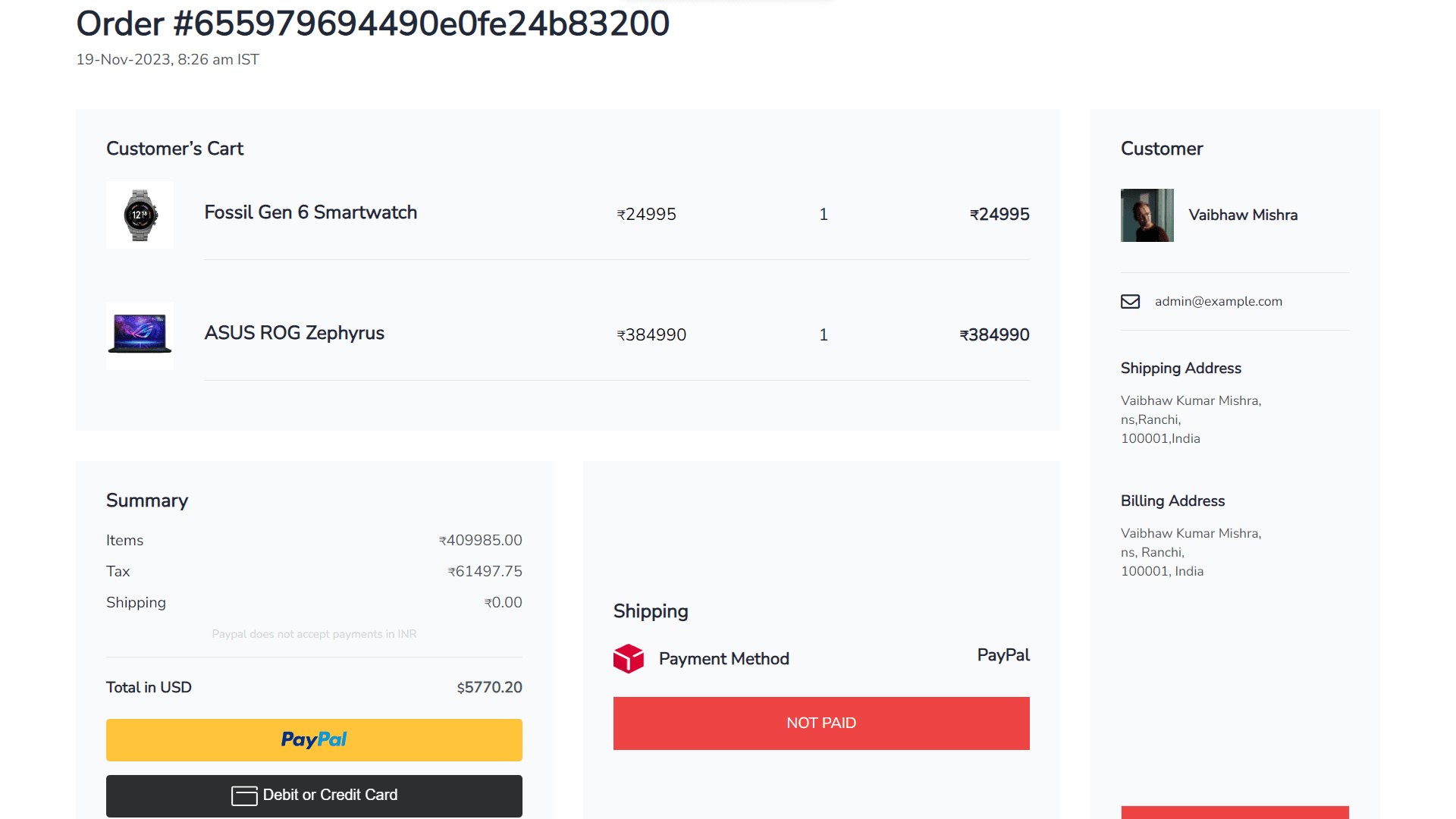
Task: Pay with the yellow PayPal button
Action: 314,740
